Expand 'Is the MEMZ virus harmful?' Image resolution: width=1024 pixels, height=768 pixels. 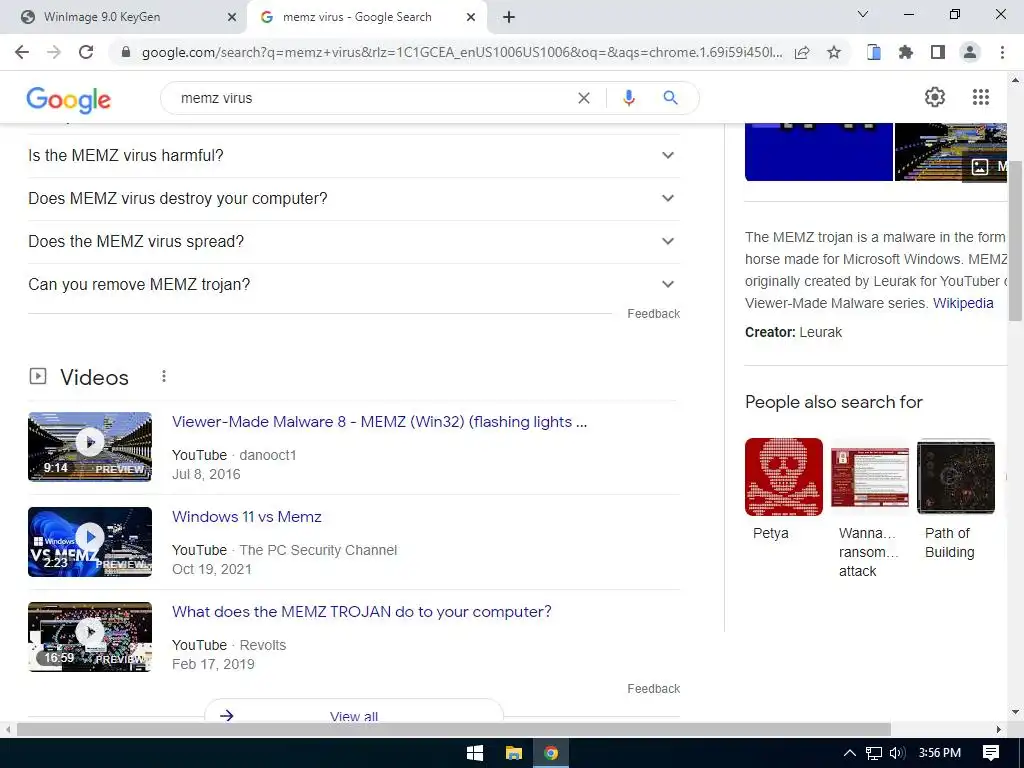point(354,155)
